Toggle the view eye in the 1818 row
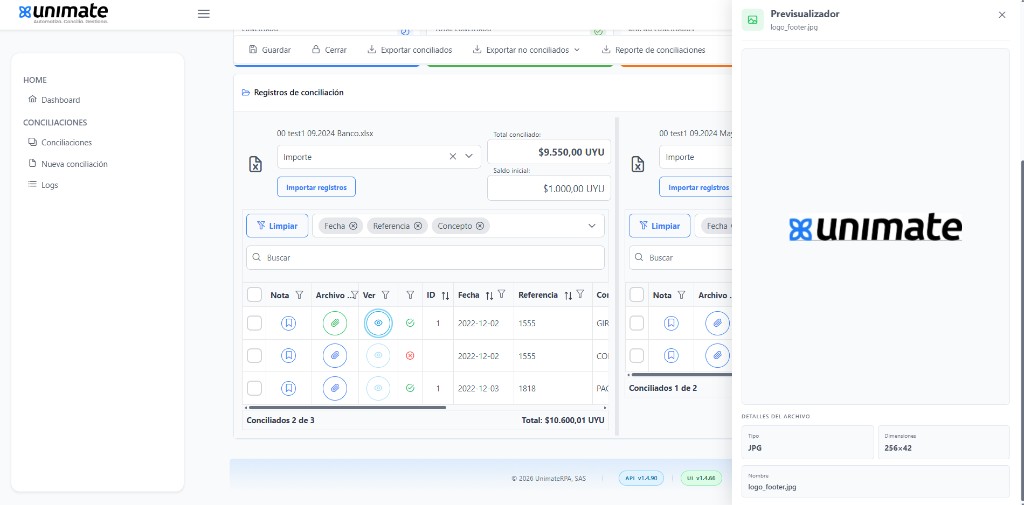The height and width of the screenshot is (505, 1024). tap(378, 388)
